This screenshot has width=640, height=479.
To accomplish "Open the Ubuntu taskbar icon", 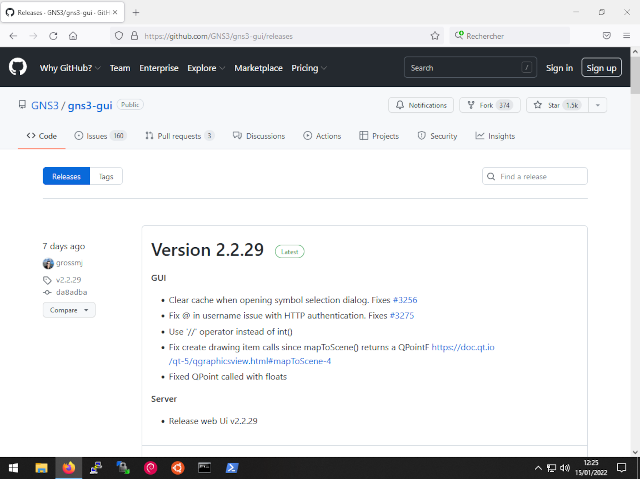I will [178, 468].
